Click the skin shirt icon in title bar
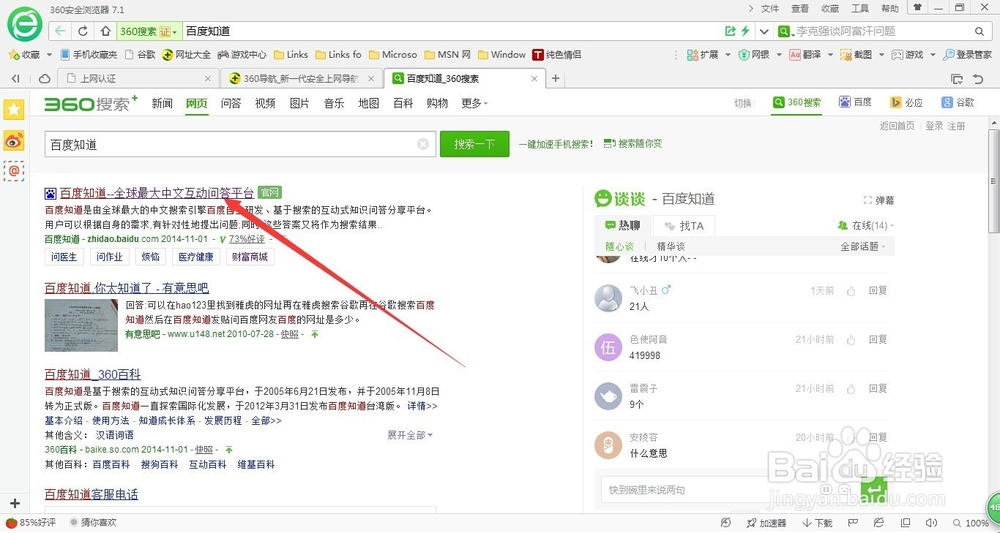The width and height of the screenshot is (1000, 533). [x=917, y=8]
